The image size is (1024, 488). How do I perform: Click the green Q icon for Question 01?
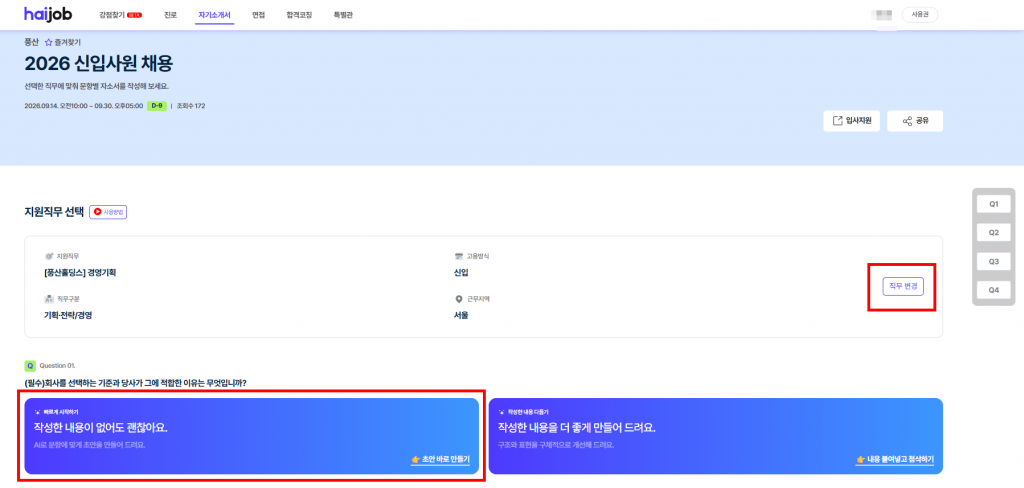tap(29, 365)
